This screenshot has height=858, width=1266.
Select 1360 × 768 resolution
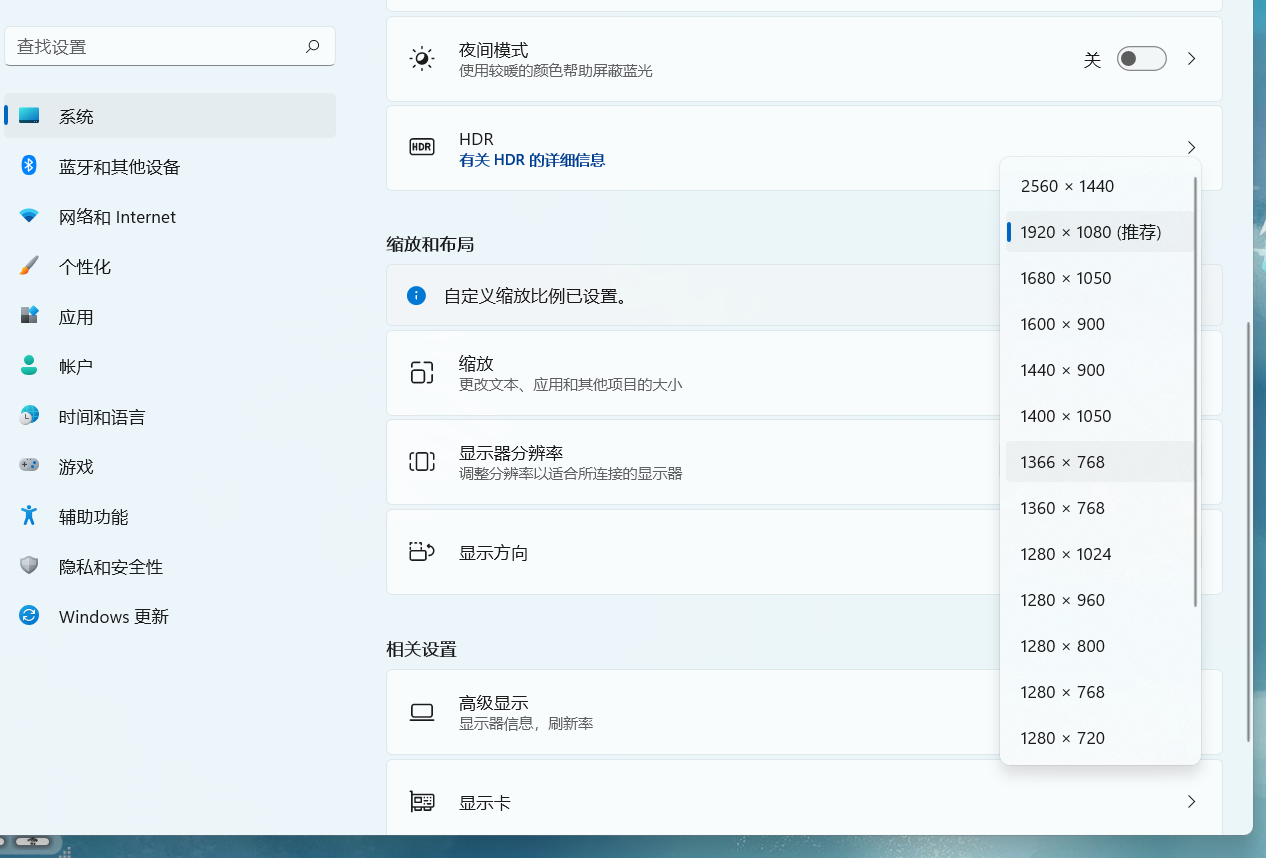click(x=1100, y=508)
